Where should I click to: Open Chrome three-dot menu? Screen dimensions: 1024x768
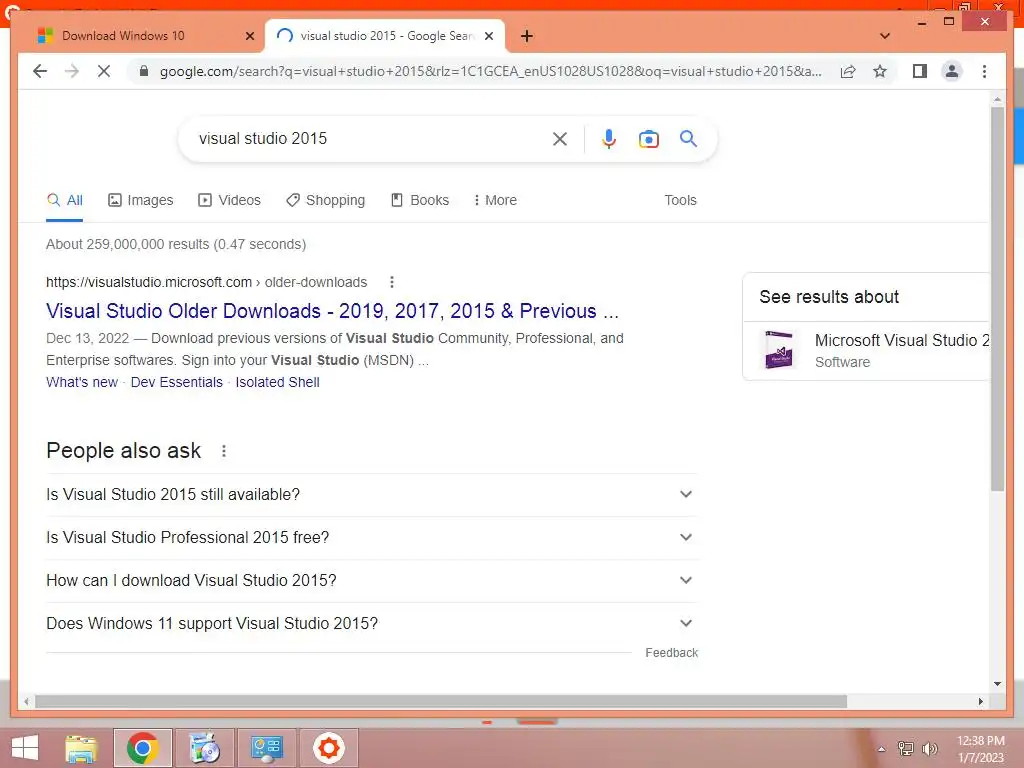click(984, 71)
